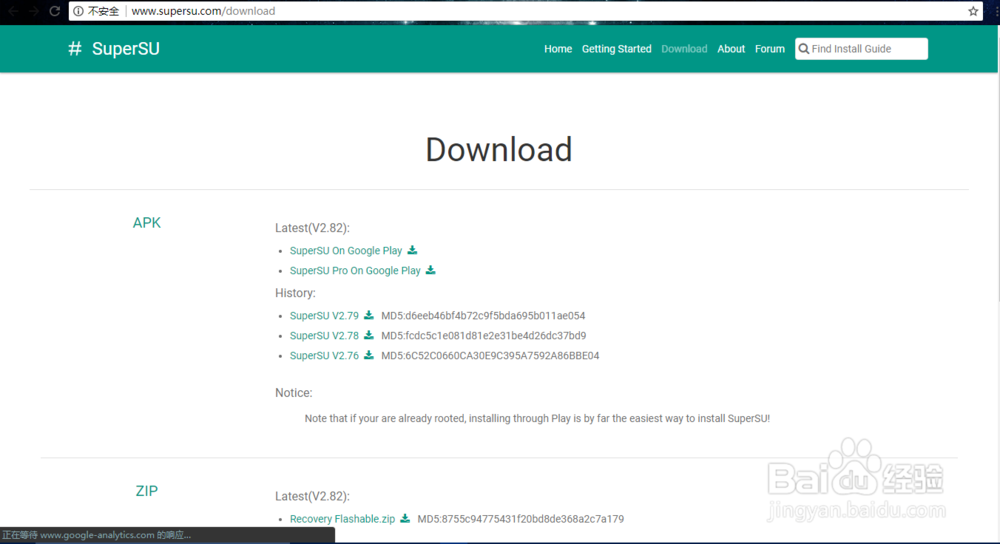Screen dimensions: 1000x544
Task: Click the Notice: label
Action: click(x=294, y=393)
